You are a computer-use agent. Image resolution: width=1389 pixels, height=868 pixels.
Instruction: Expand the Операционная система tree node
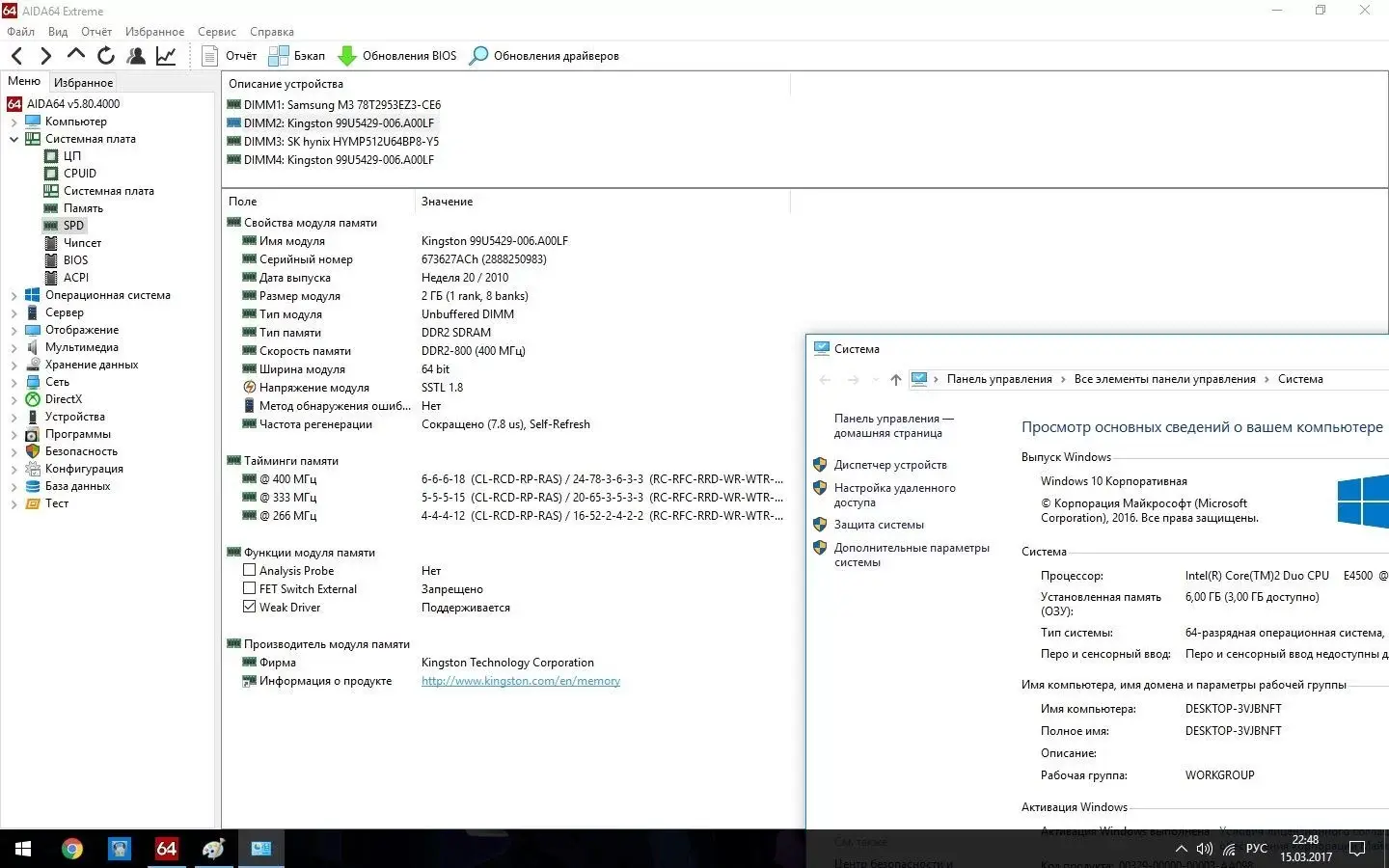click(14, 295)
